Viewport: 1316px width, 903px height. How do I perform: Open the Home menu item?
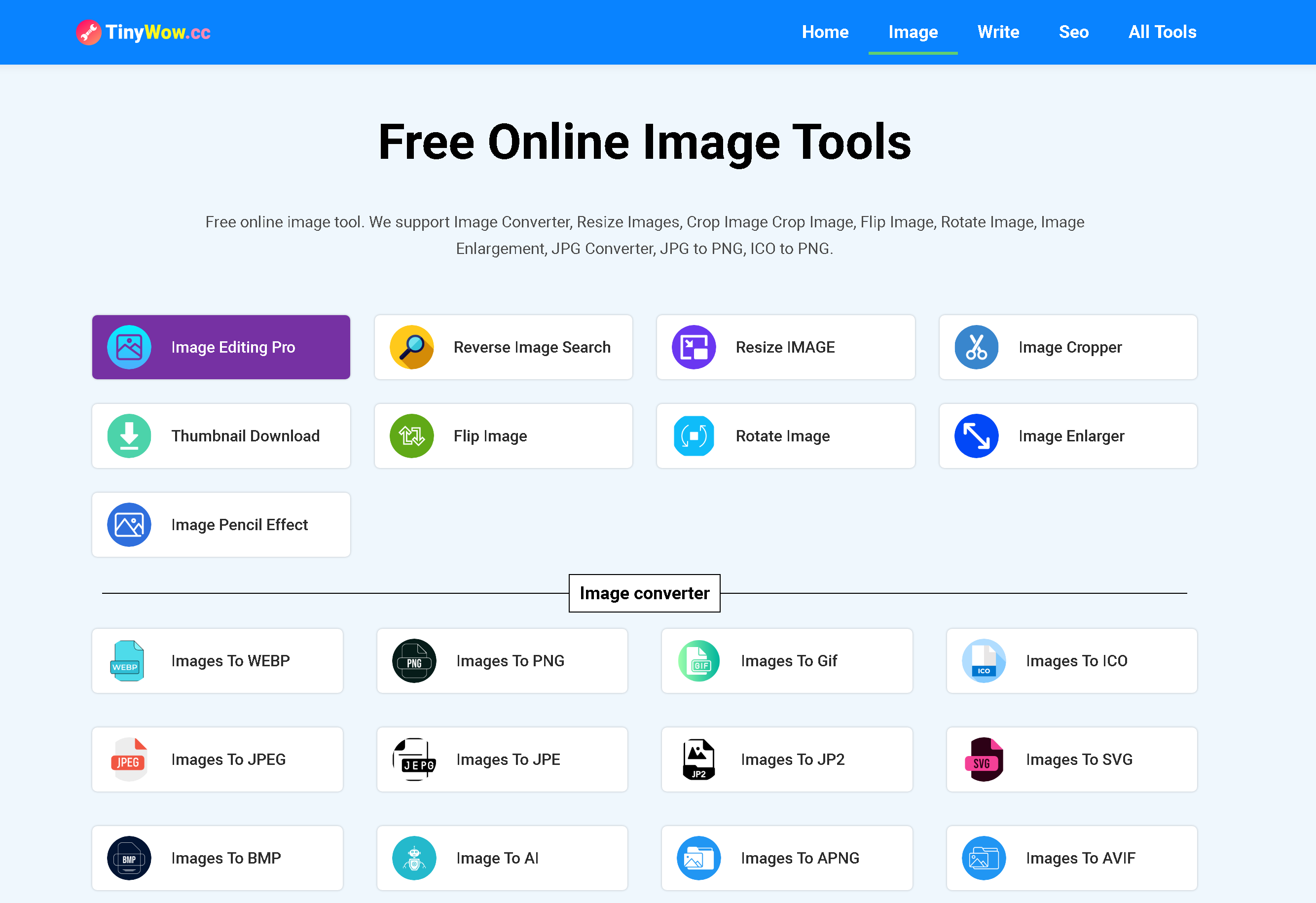point(825,32)
